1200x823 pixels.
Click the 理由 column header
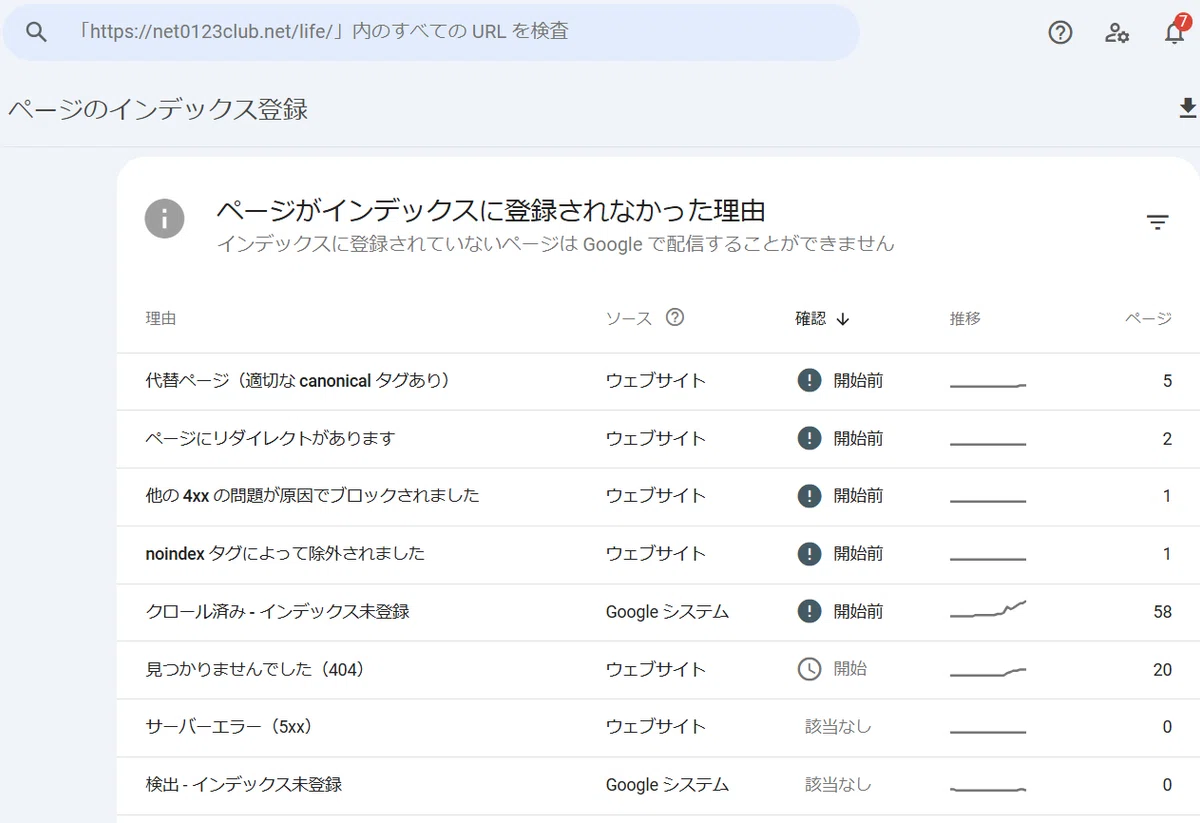[x=161, y=319]
